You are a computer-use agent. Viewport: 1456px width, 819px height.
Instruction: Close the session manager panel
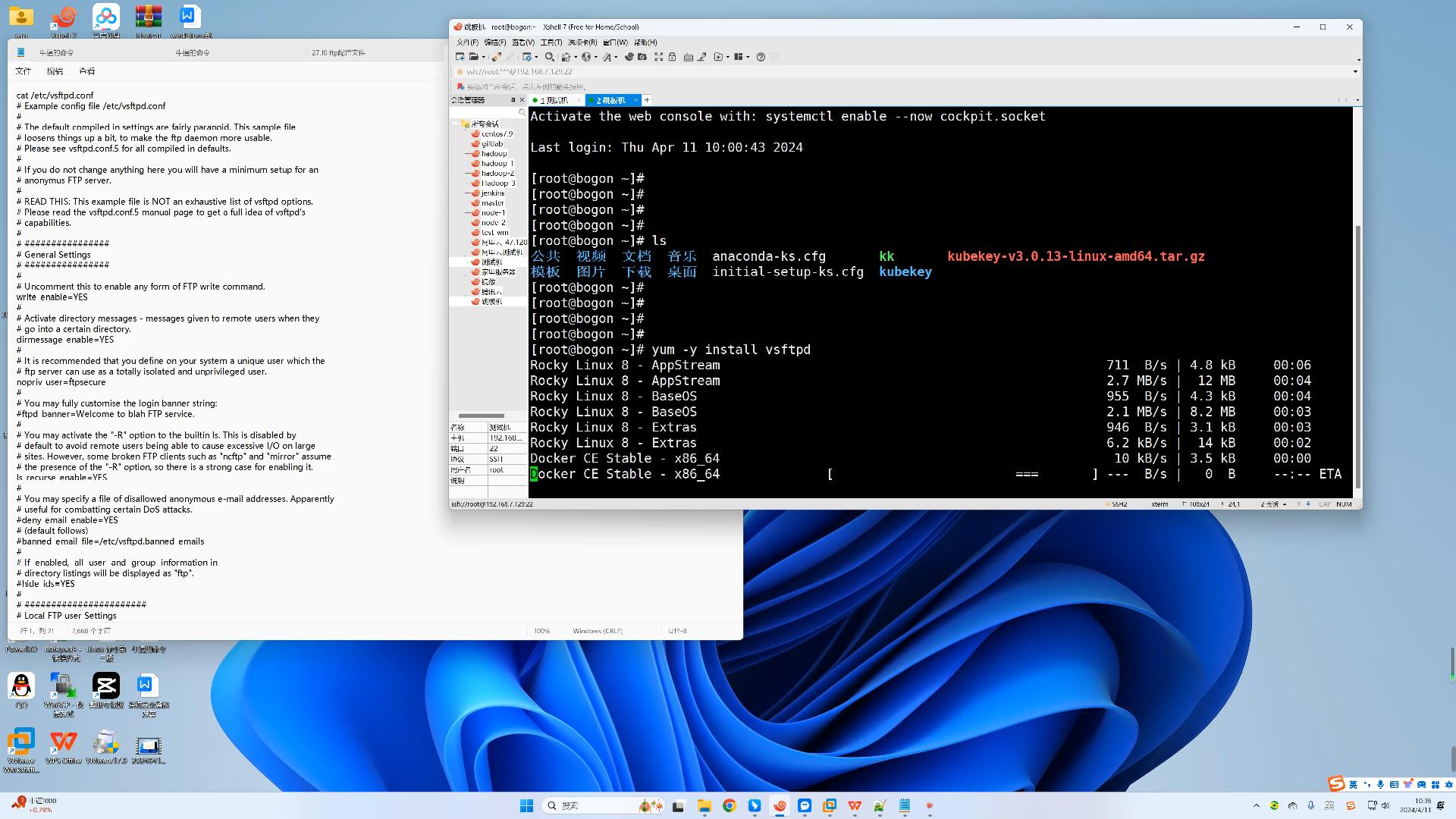pyautogui.click(x=522, y=100)
